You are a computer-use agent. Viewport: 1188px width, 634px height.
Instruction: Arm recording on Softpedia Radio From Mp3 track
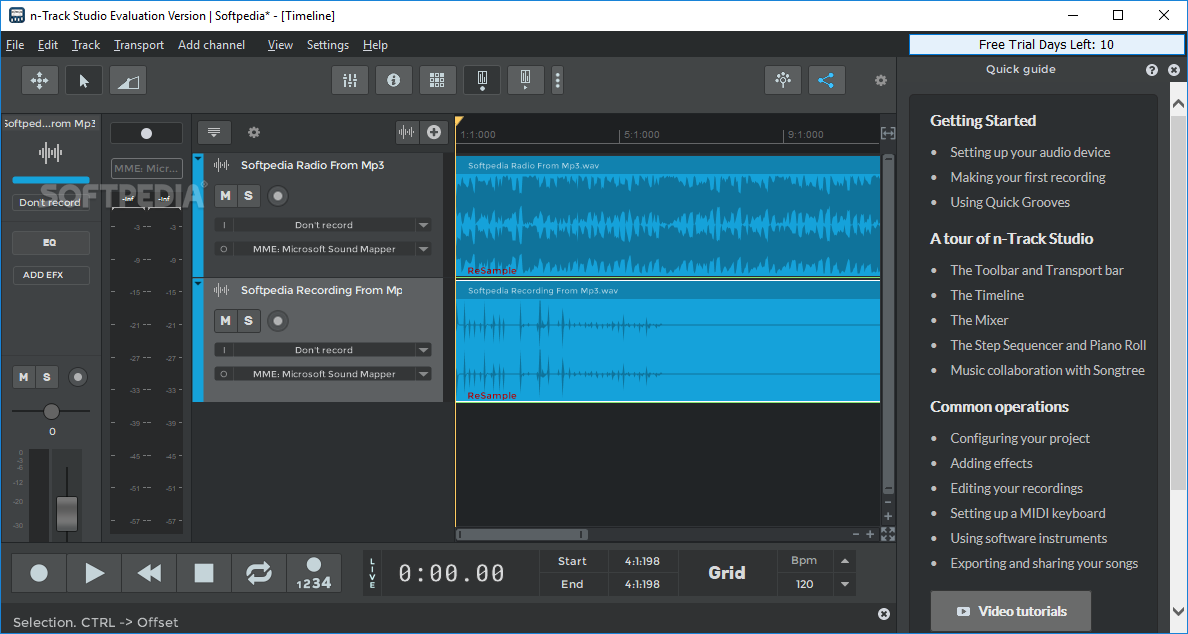(278, 196)
